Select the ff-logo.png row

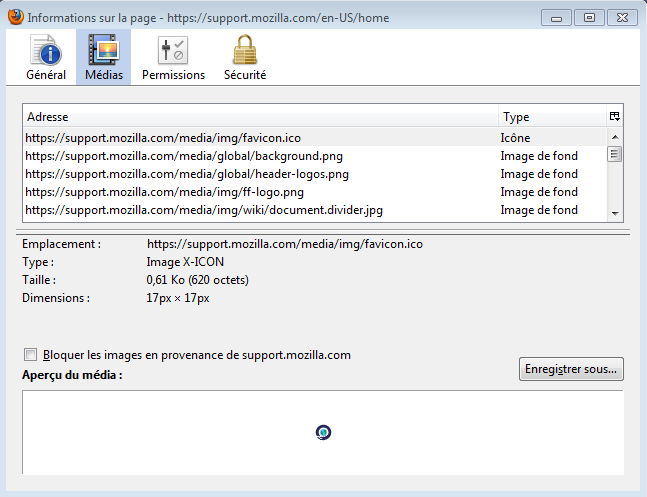point(315,192)
